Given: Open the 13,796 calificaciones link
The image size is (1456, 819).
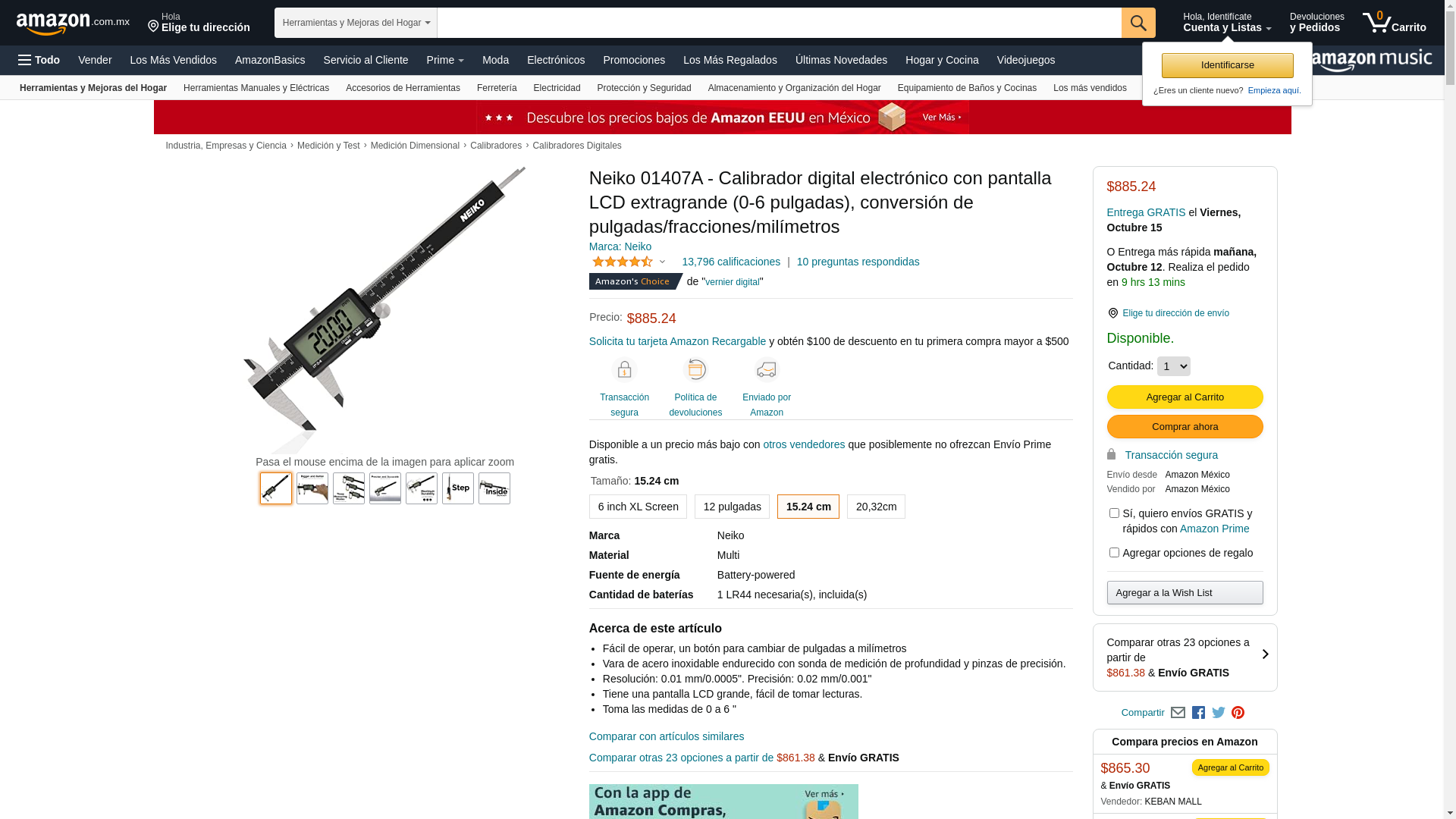Looking at the screenshot, I should tap(731, 262).
